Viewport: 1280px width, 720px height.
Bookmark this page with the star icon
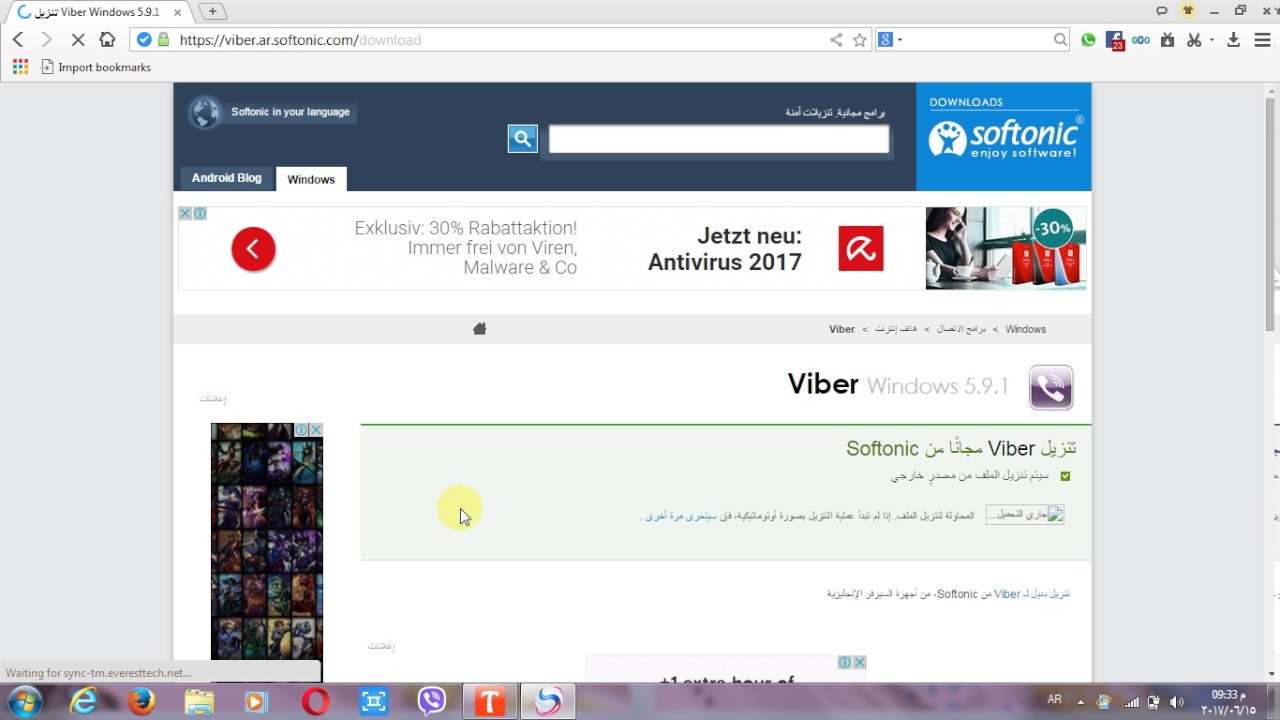point(859,40)
